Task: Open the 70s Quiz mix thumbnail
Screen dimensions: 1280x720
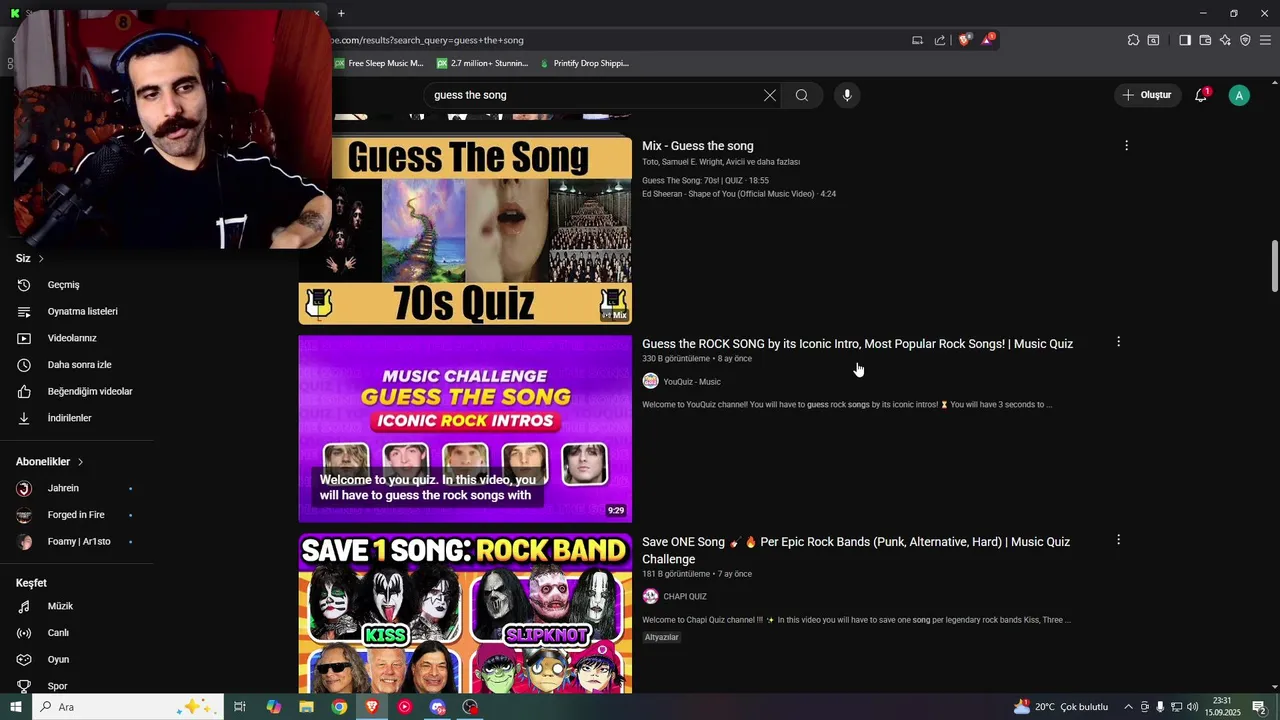Action: 465,230
